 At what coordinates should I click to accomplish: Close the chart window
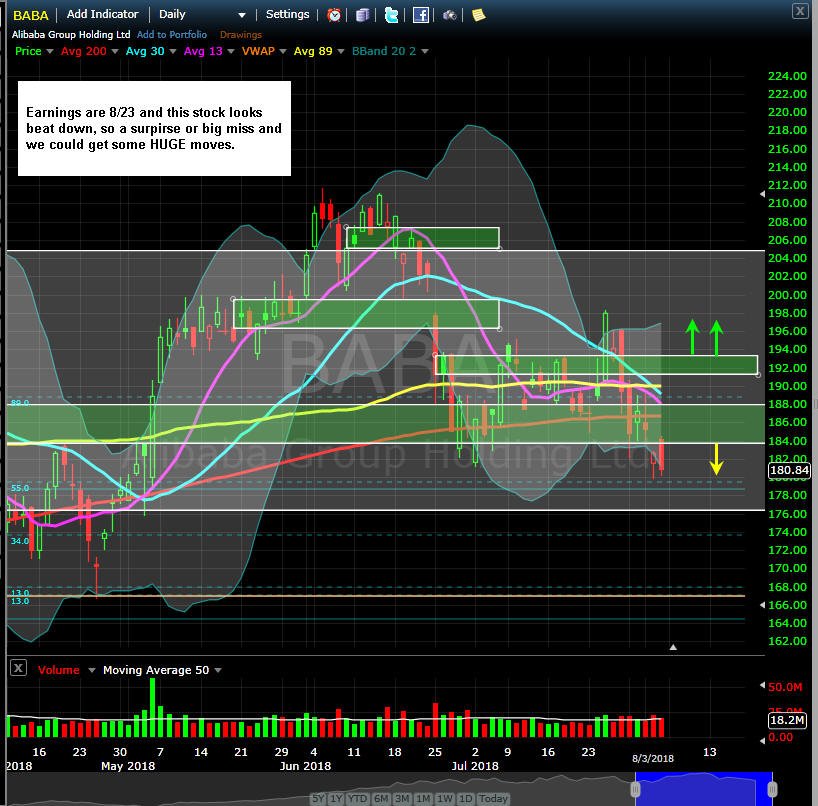[x=800, y=11]
